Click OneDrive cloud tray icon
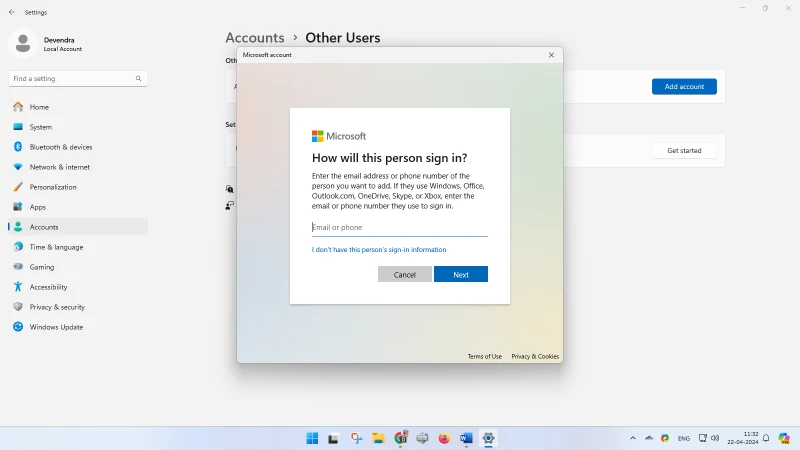 (649, 438)
